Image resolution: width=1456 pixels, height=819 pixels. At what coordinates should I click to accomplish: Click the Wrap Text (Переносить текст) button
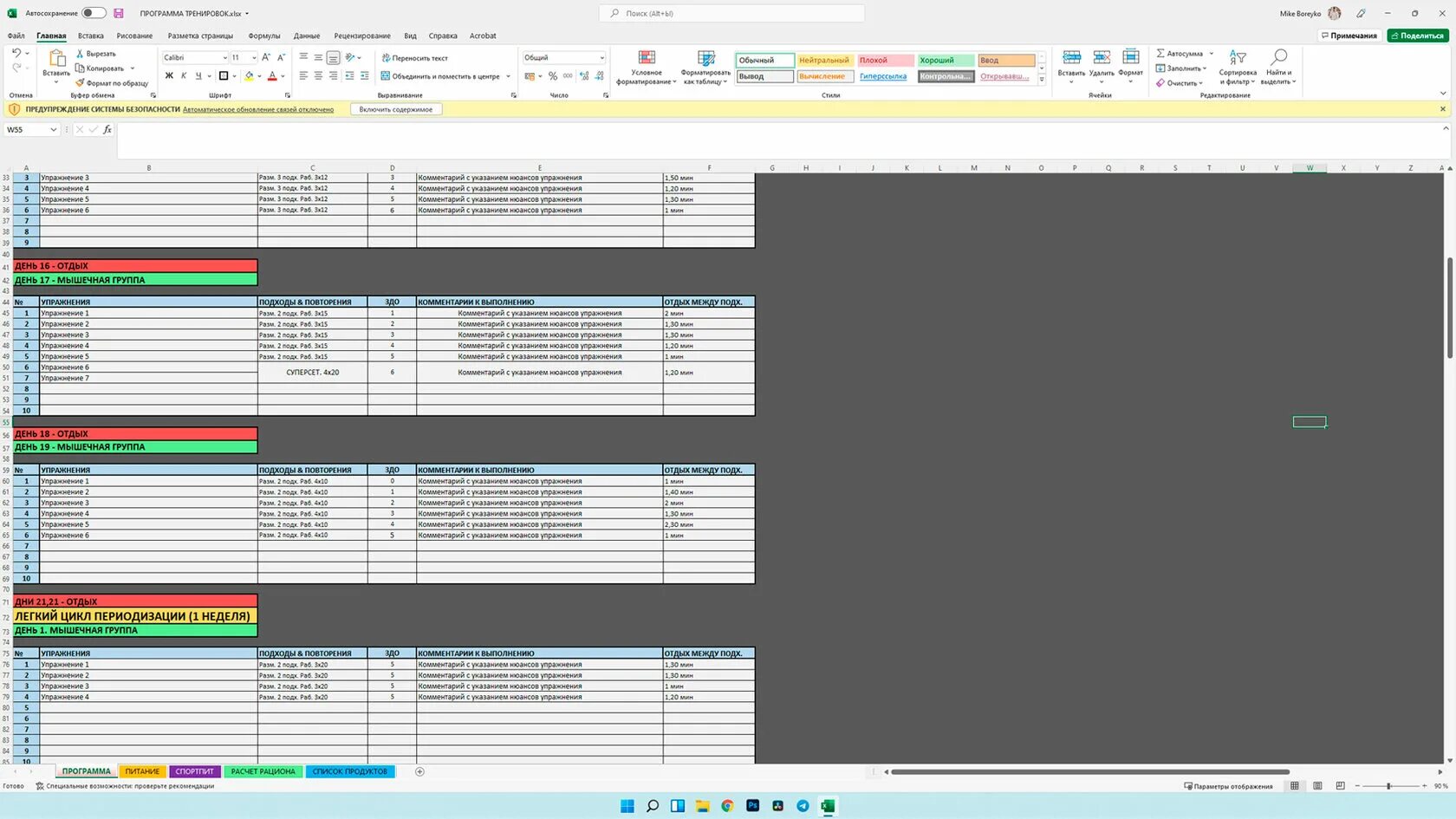[x=415, y=58]
